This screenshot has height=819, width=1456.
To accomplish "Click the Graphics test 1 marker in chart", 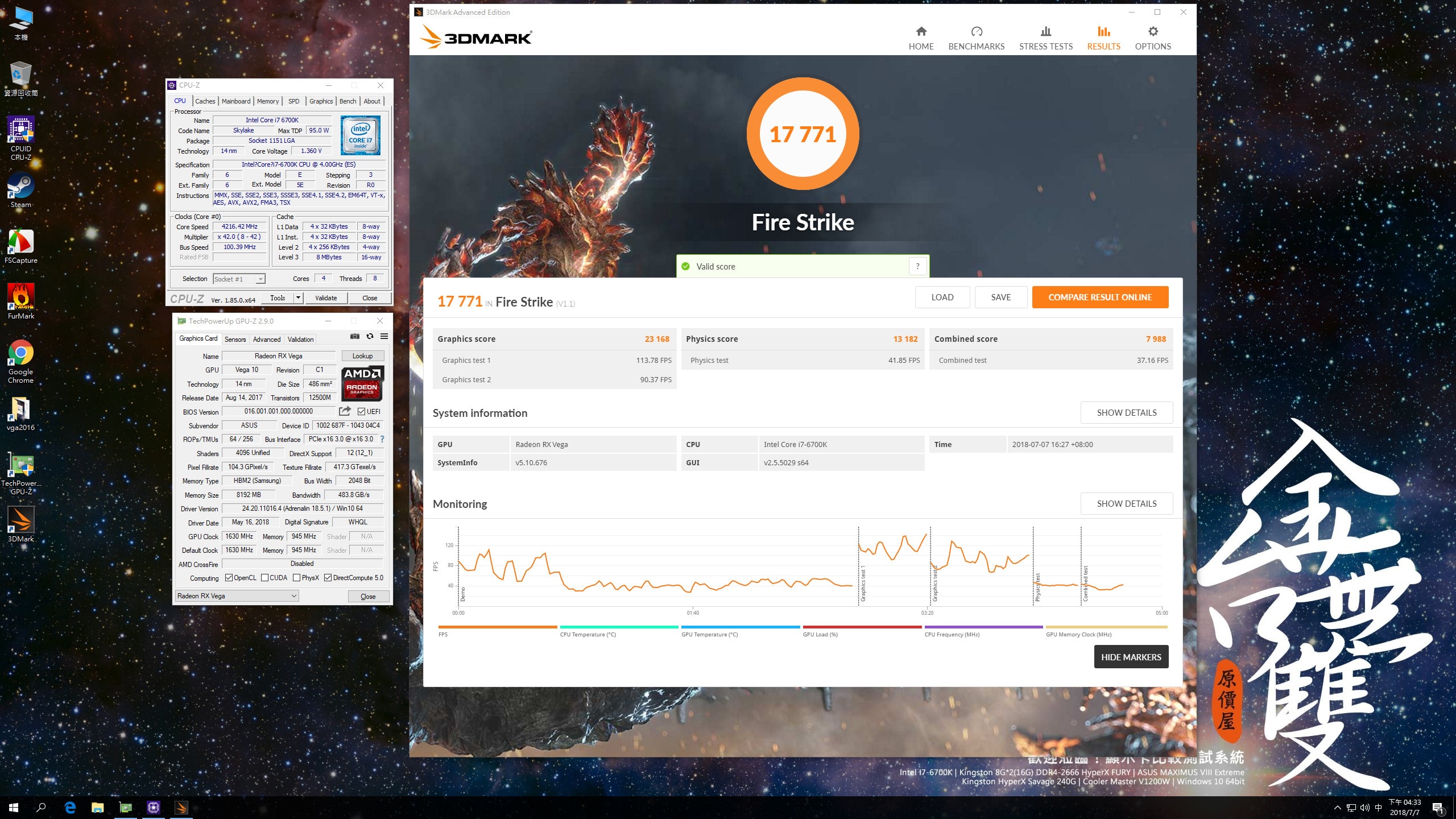I will click(x=863, y=584).
